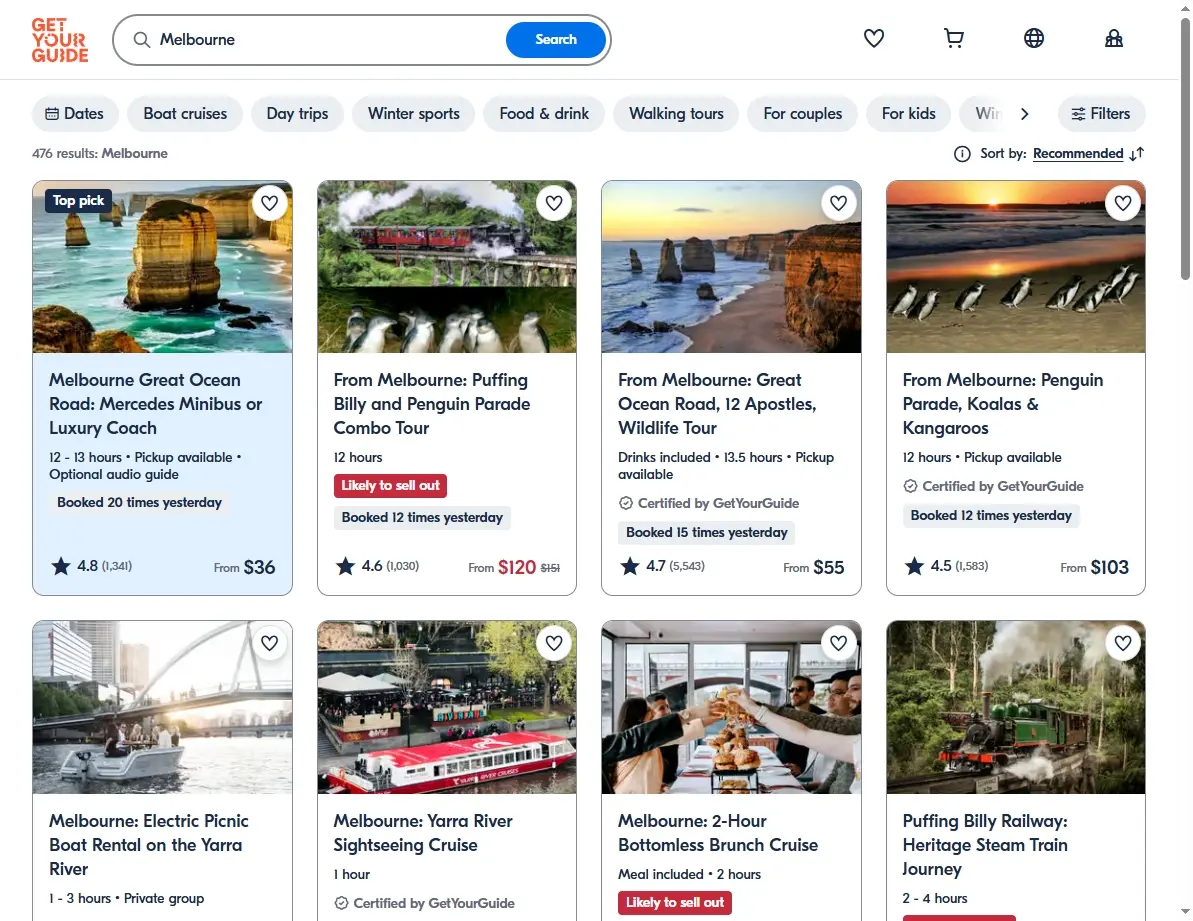Click the red Yarra river cruise boat photo
The image size is (1193, 921).
coord(447,707)
